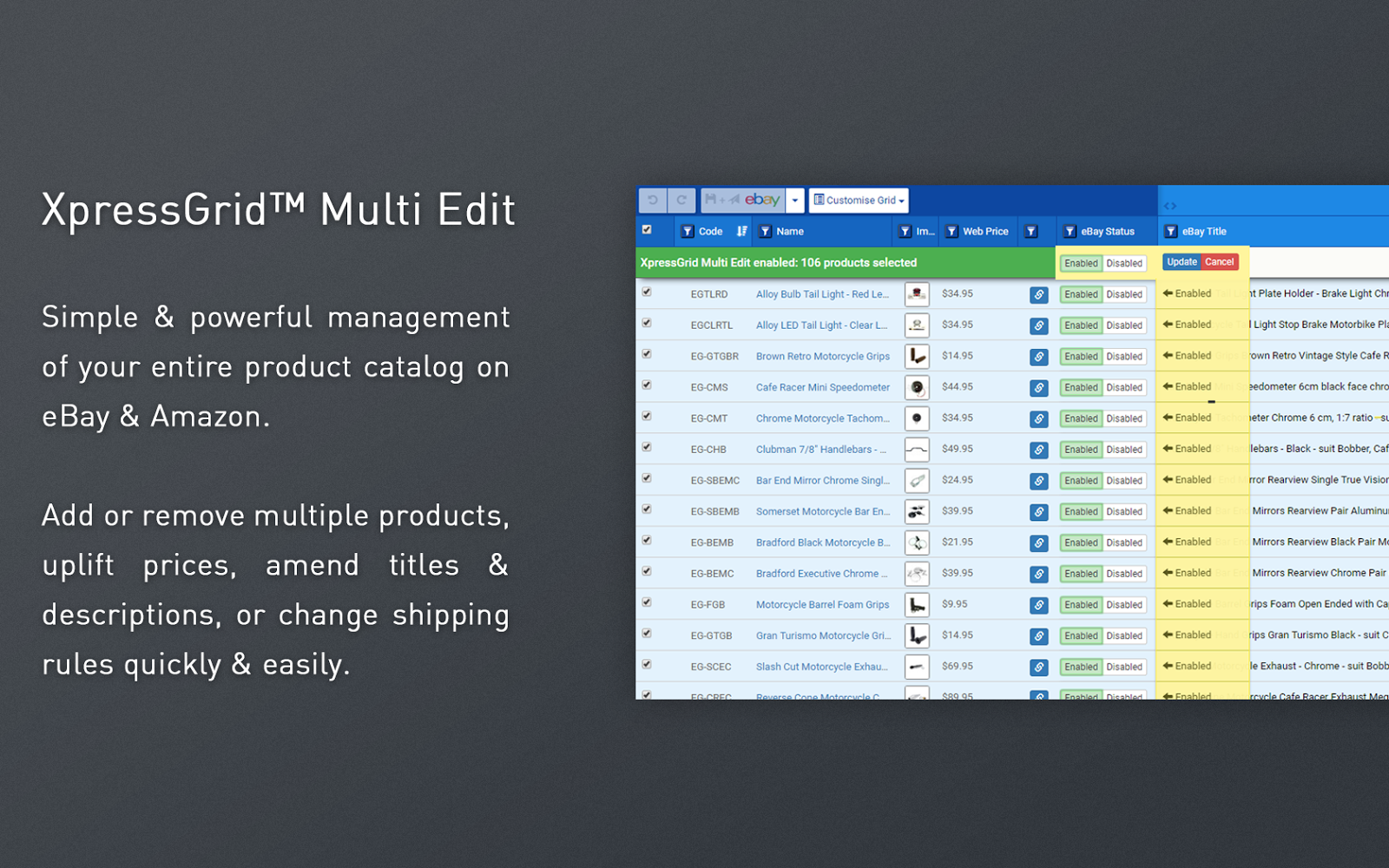Screen dimensions: 1389x868
Task: Click the red Cancel button
Action: (x=1219, y=262)
